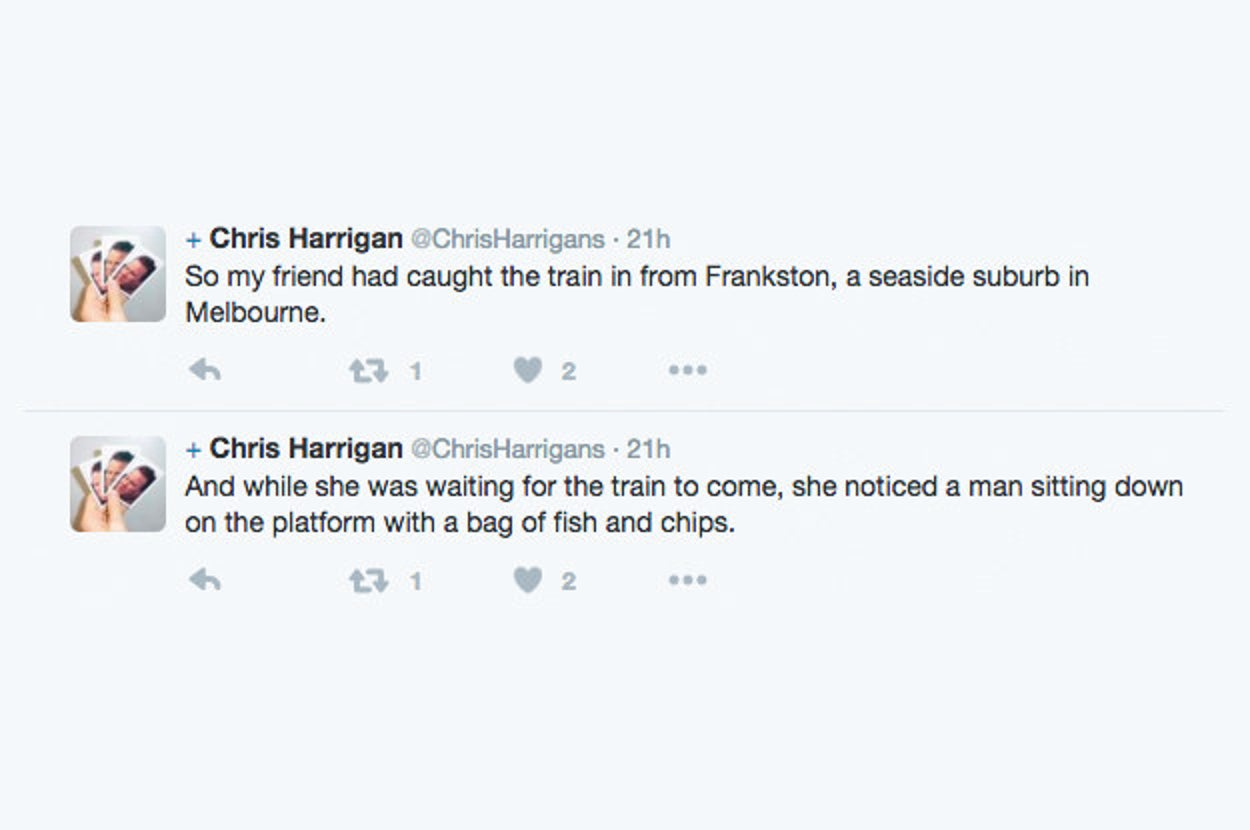Click the plus icon before the name on the Frankston tweet
This screenshot has height=830, width=1250.
point(193,240)
